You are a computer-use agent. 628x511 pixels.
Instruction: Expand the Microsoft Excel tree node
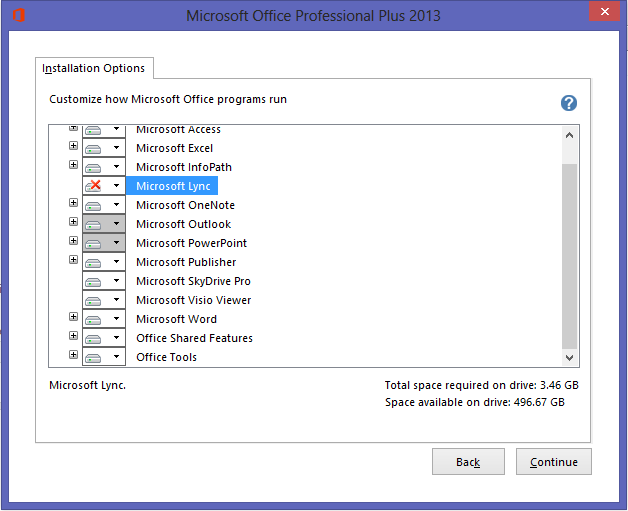(x=73, y=145)
